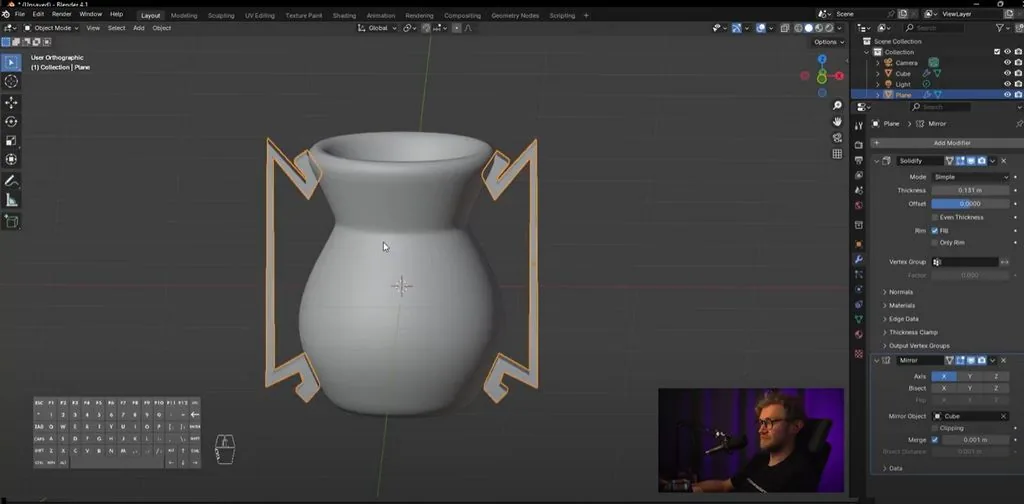Select the Annotate tool
This screenshot has width=1024, height=504.
pyautogui.click(x=11, y=181)
